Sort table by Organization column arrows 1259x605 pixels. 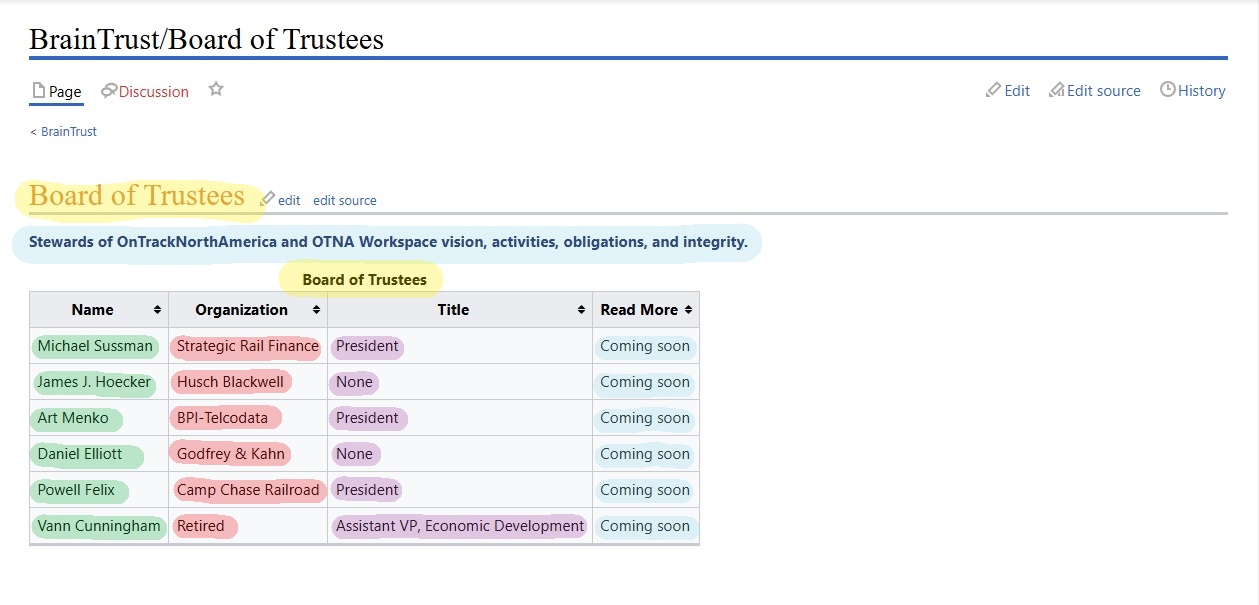click(316, 310)
